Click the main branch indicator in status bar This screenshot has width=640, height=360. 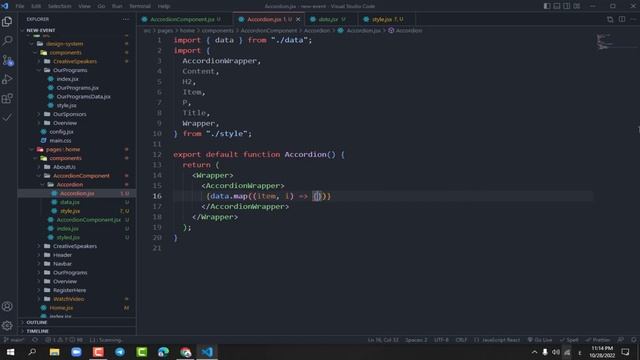pyautogui.click(x=14, y=340)
